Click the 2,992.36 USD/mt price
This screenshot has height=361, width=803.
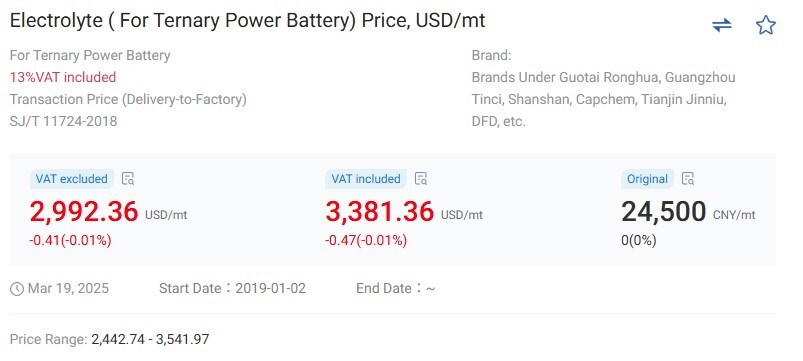(109, 211)
